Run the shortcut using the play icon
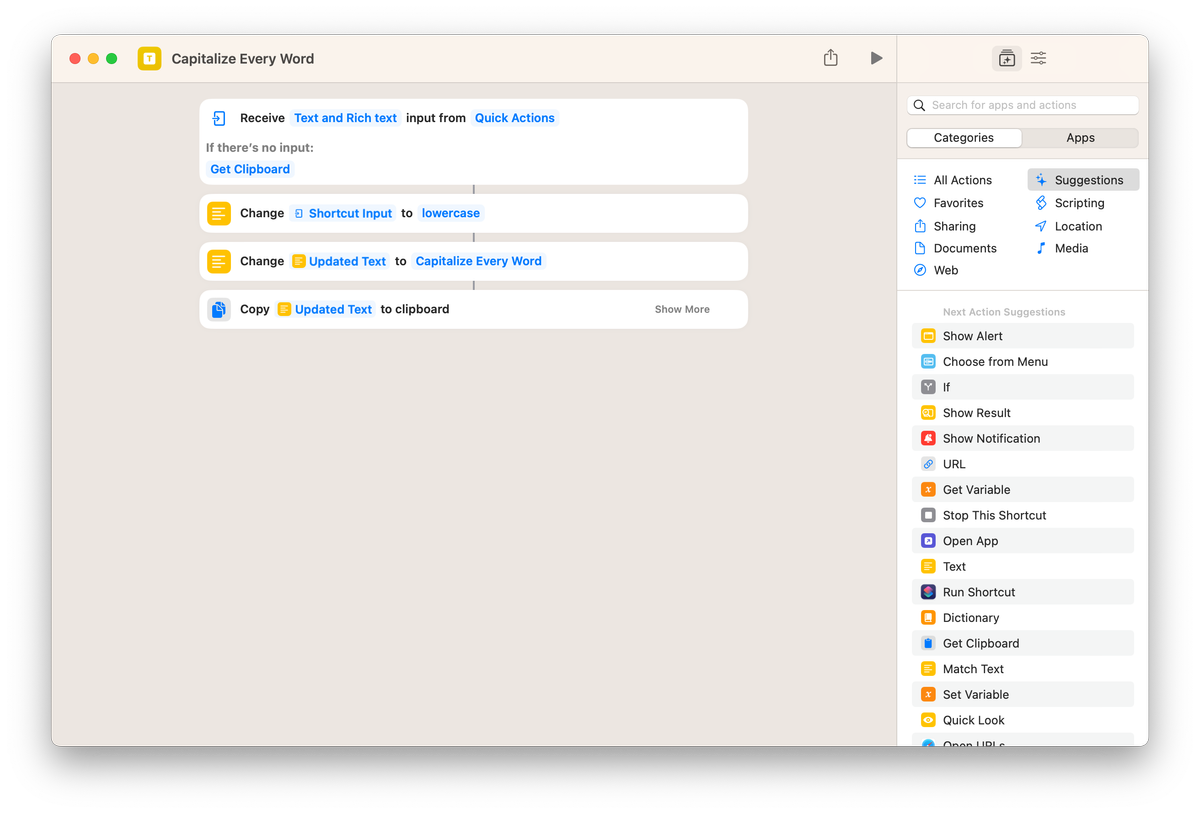 (877, 58)
